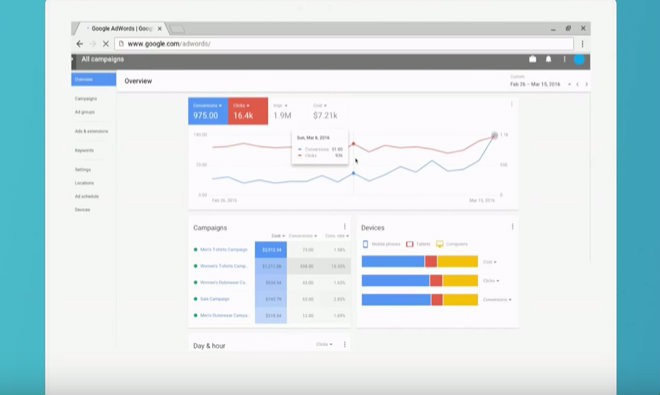This screenshot has height=395, width=660.
Task: Open Ads & extensions in the sidebar
Action: [91, 131]
